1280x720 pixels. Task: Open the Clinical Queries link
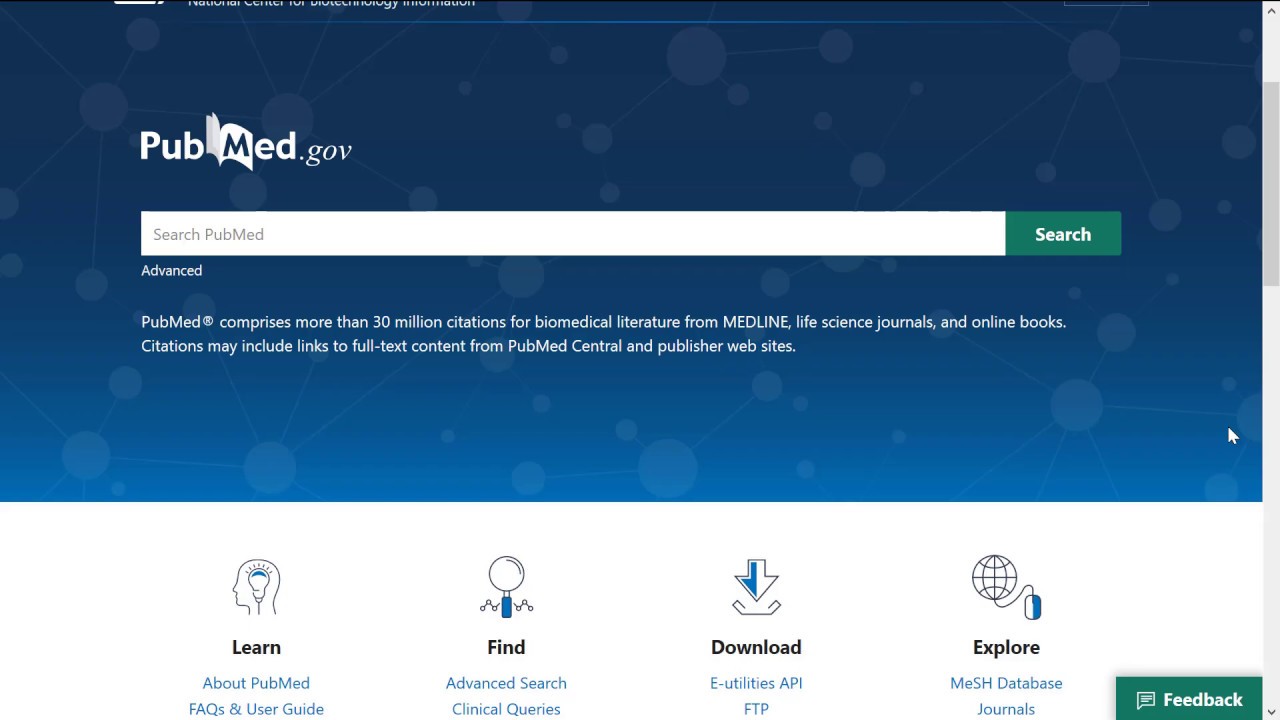coord(506,709)
